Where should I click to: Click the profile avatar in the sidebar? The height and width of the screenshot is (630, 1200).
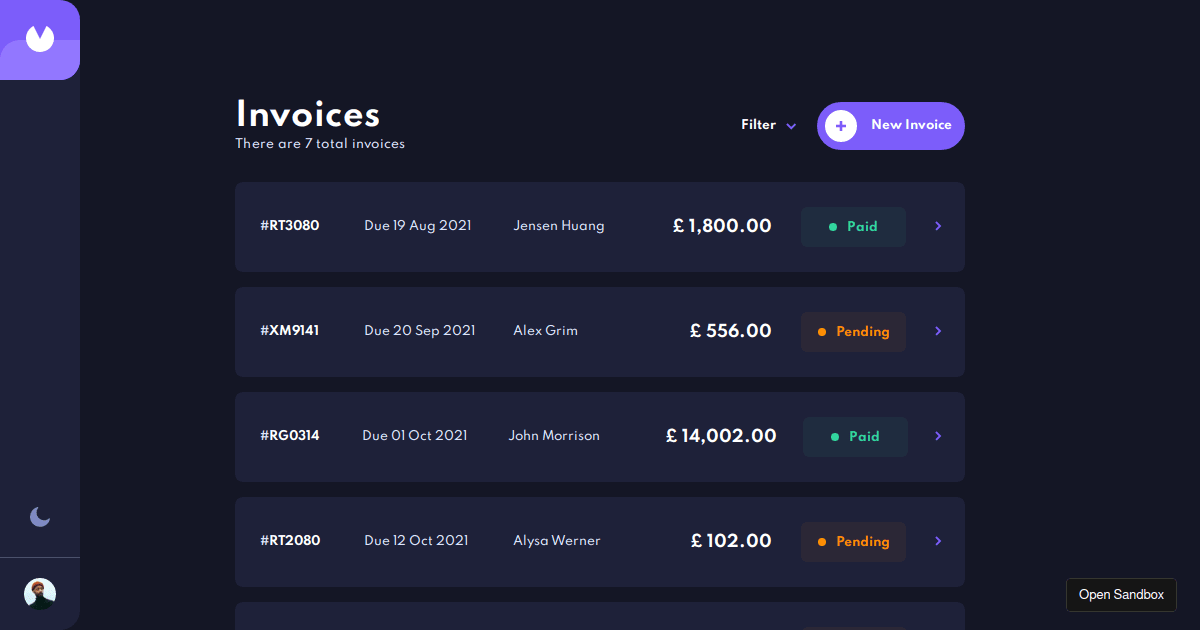[39, 593]
